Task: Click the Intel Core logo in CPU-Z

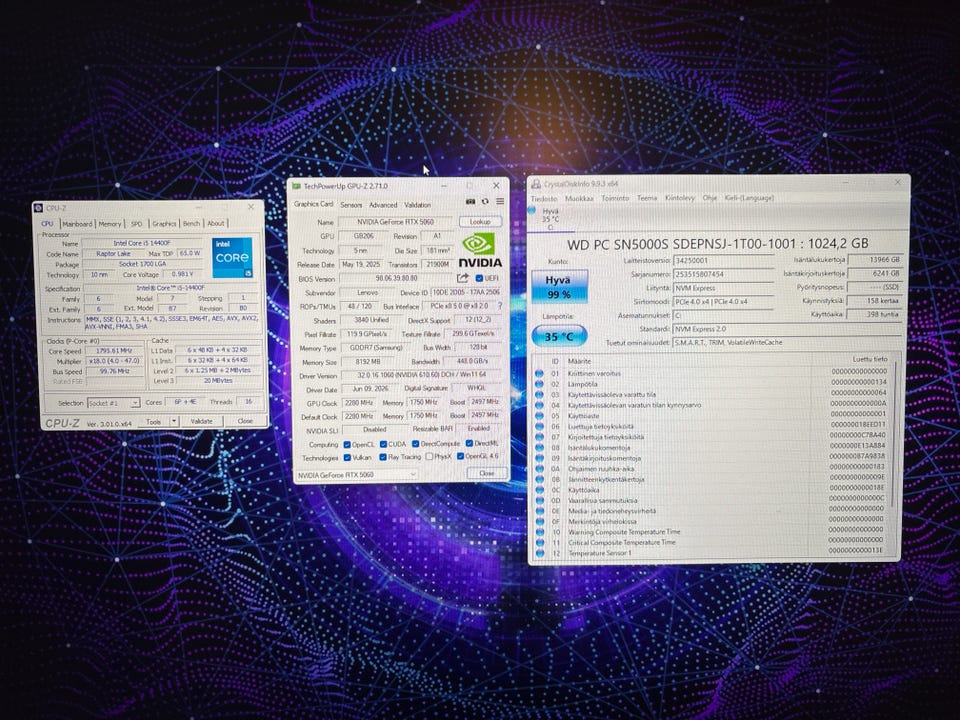Action: [x=232, y=257]
